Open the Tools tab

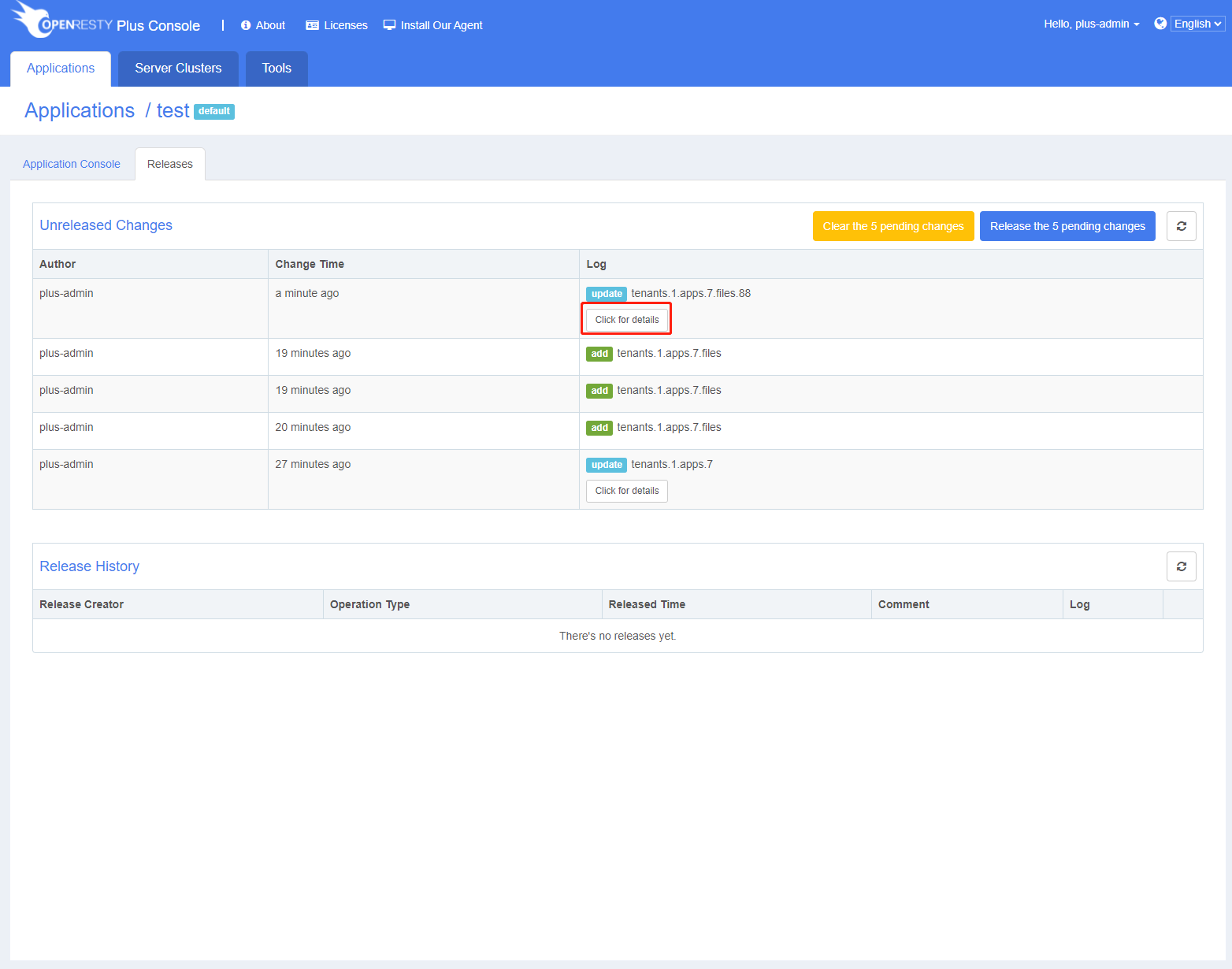pos(276,69)
